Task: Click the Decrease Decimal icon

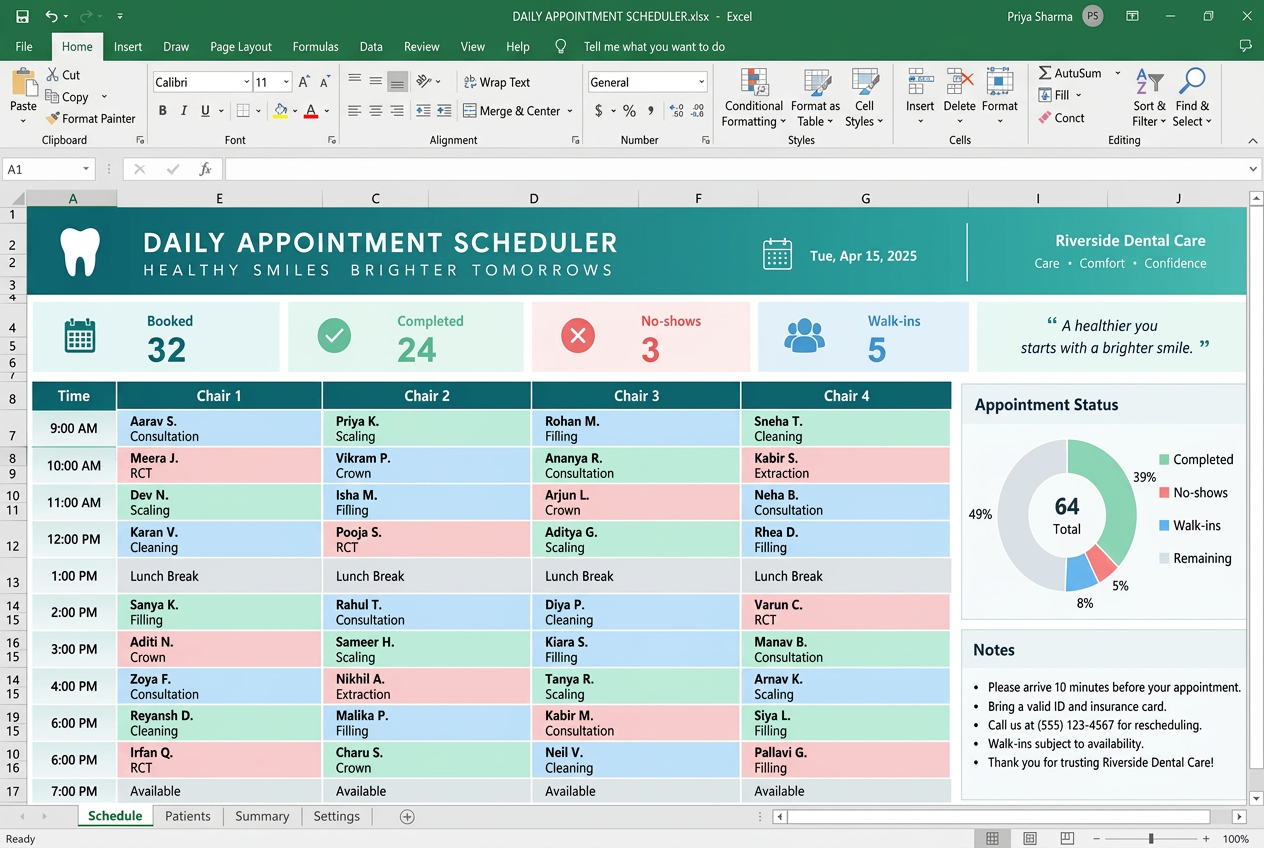Action: pos(698,111)
